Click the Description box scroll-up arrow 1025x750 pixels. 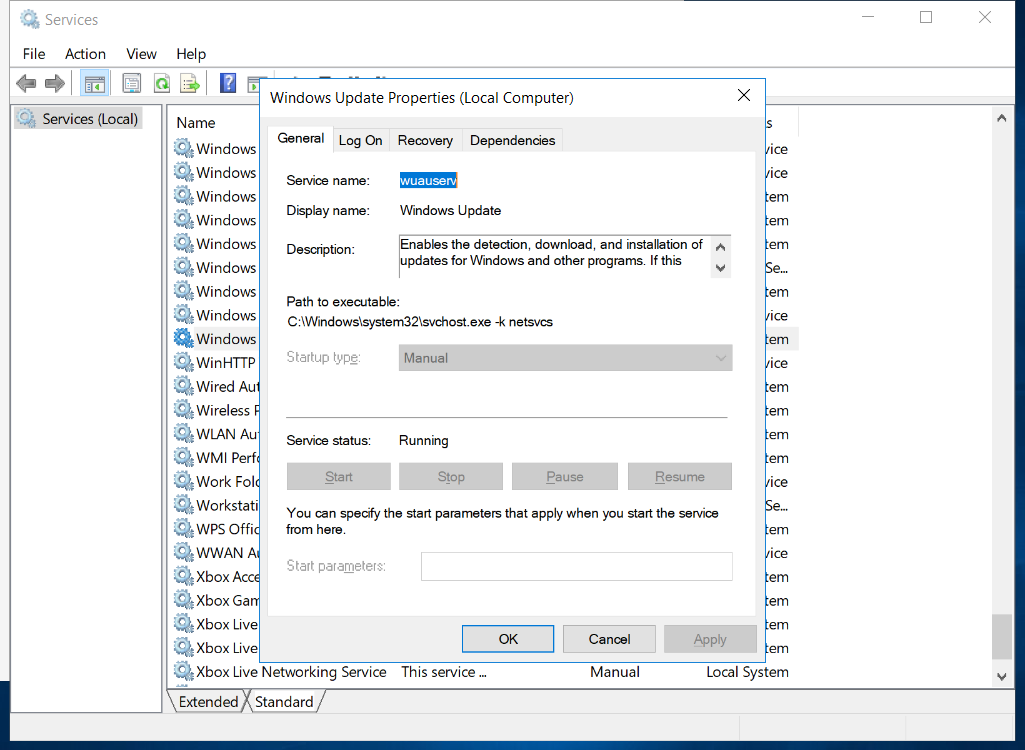click(720, 247)
